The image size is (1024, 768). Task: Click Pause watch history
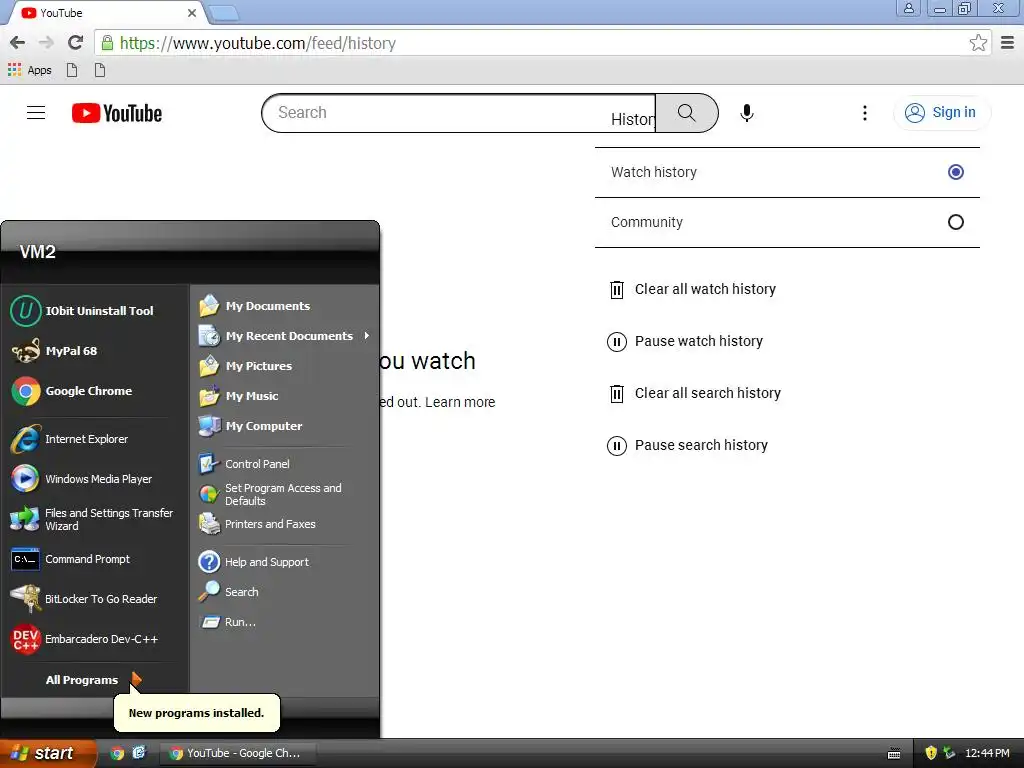point(685,342)
